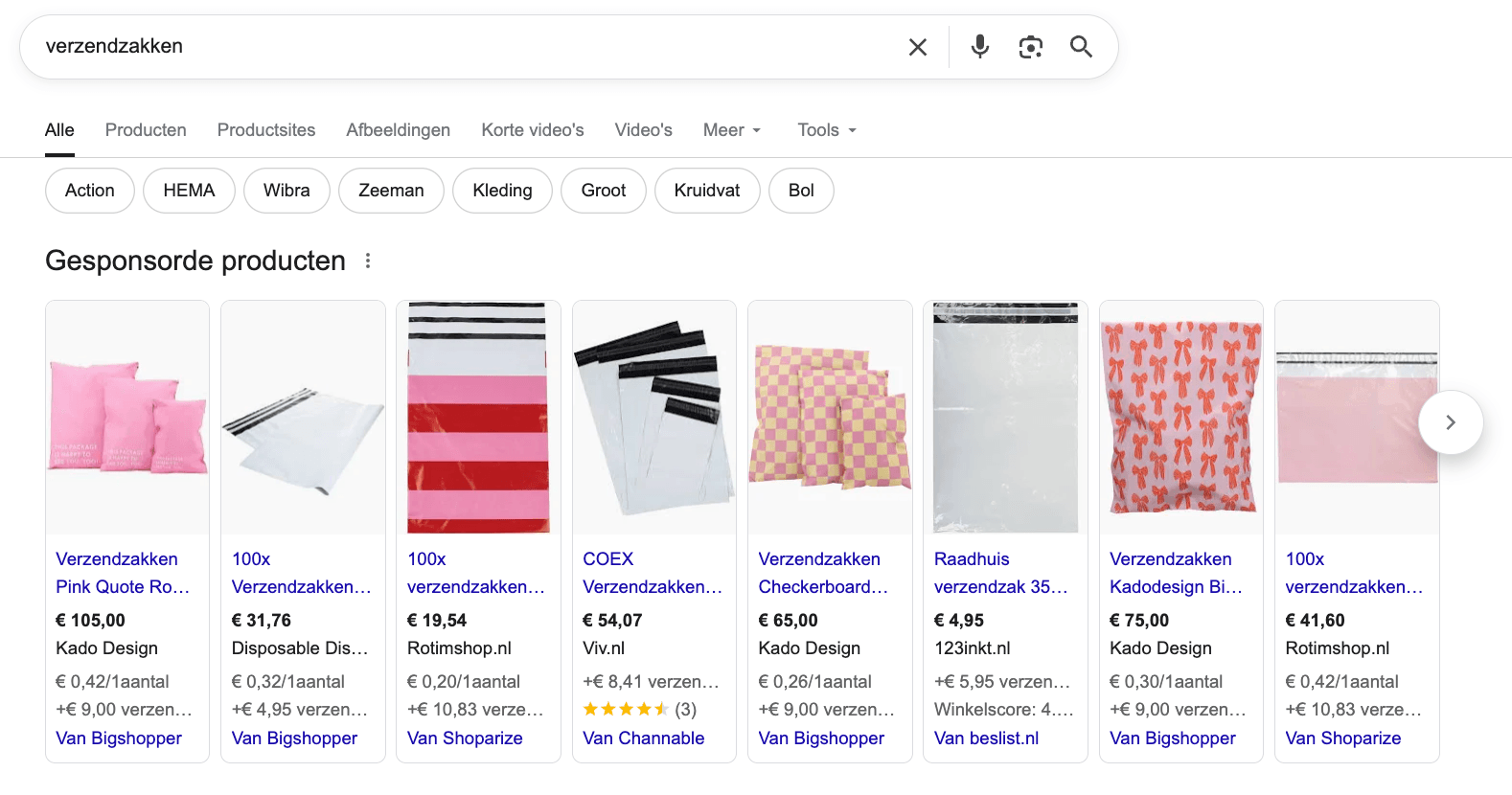The height and width of the screenshot is (795, 1512).
Task: Click the Van Channable link
Action: click(x=644, y=738)
